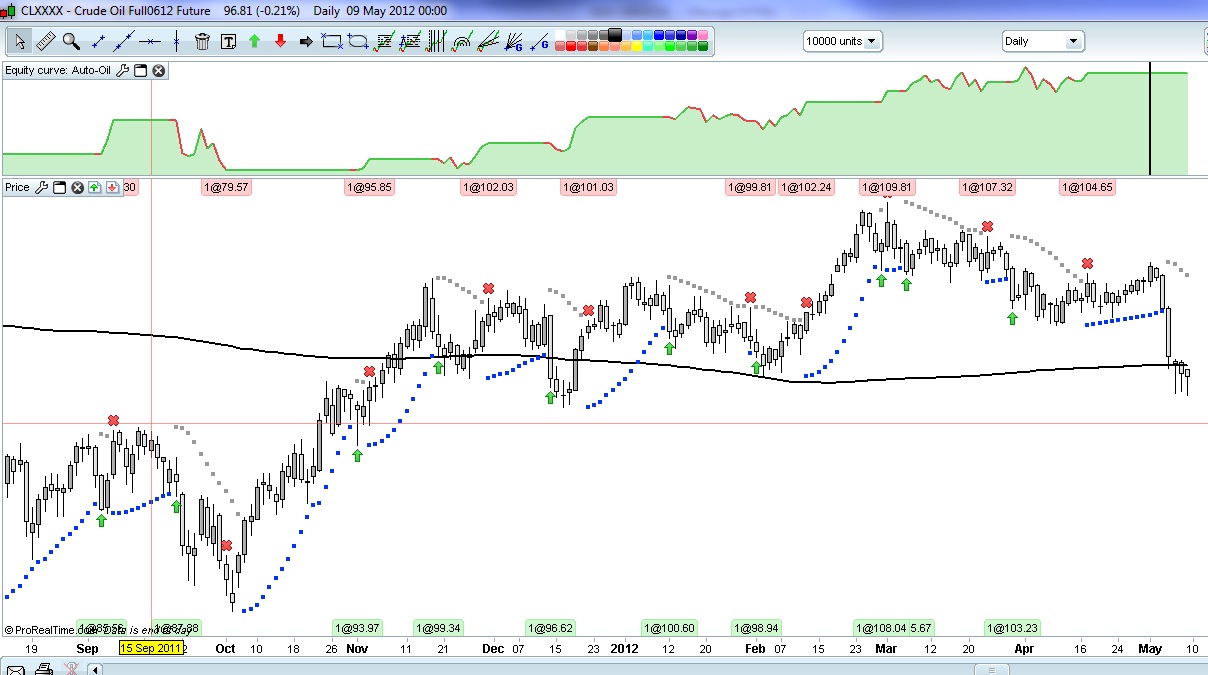The image size is (1208, 675).
Task: Click the 1@93.97 buy trade label
Action: click(x=357, y=628)
